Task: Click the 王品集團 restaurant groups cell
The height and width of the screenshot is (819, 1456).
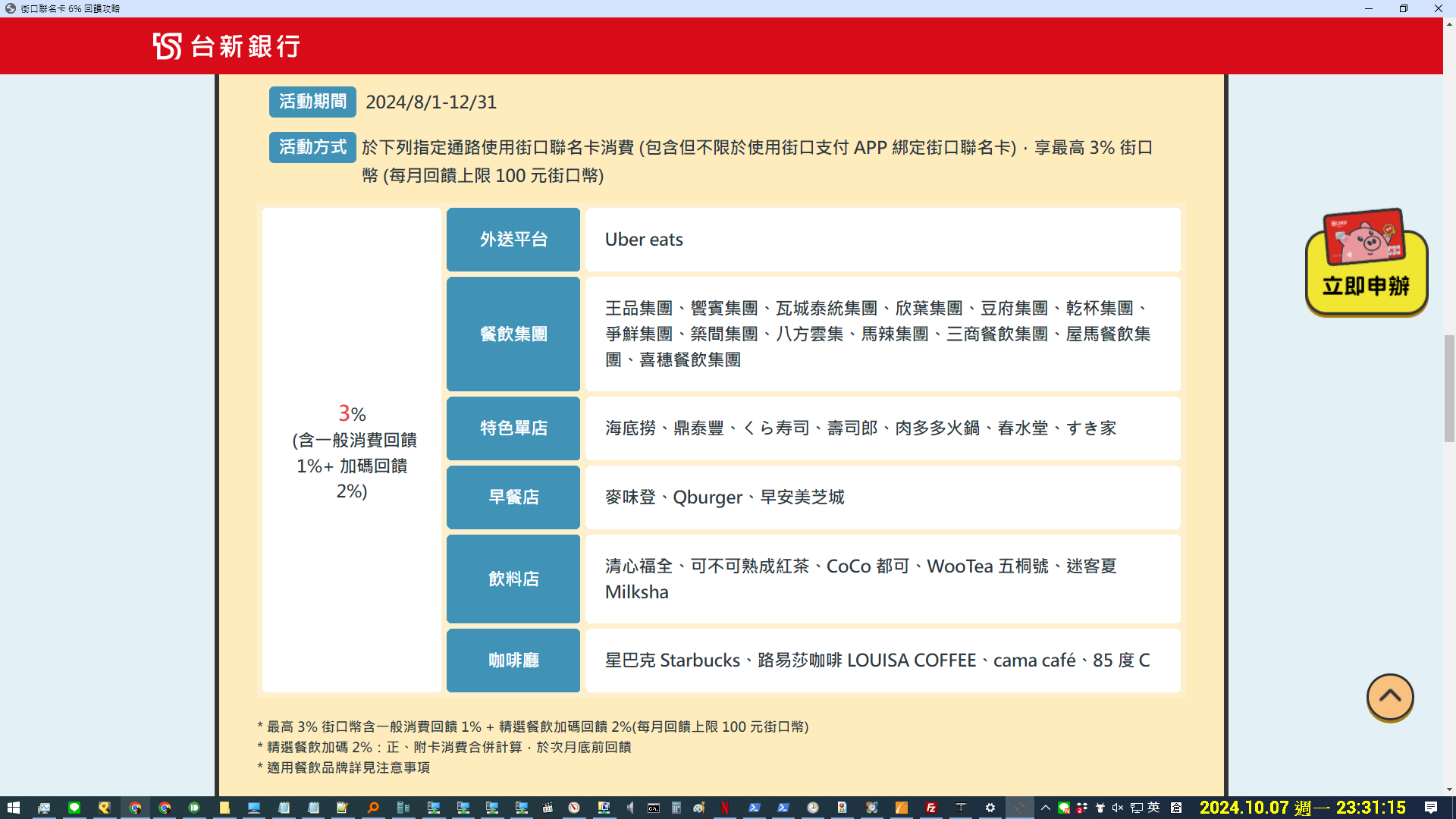Action: [x=883, y=334]
